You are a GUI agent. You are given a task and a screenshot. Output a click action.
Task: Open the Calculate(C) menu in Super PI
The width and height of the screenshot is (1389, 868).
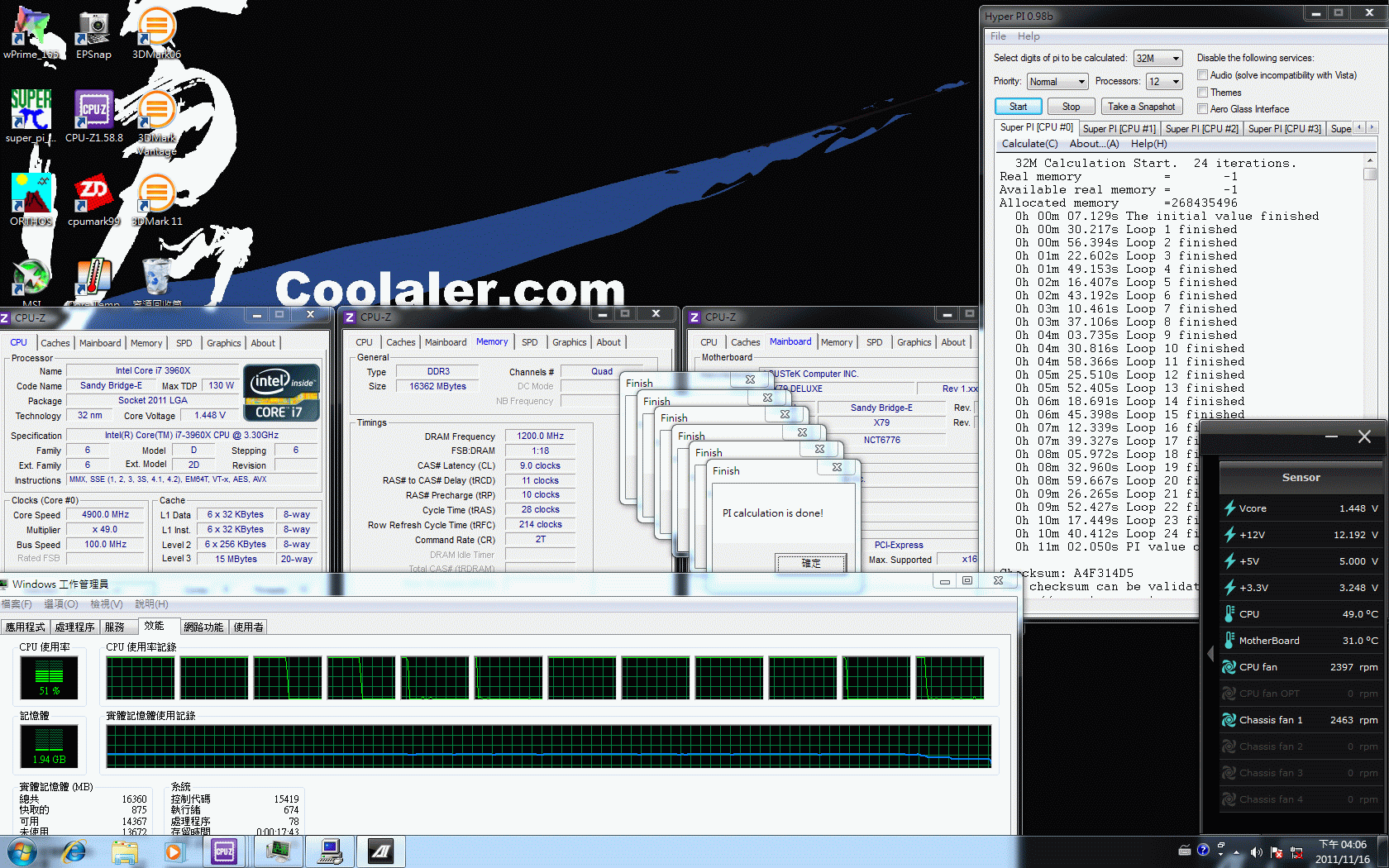point(1029,144)
